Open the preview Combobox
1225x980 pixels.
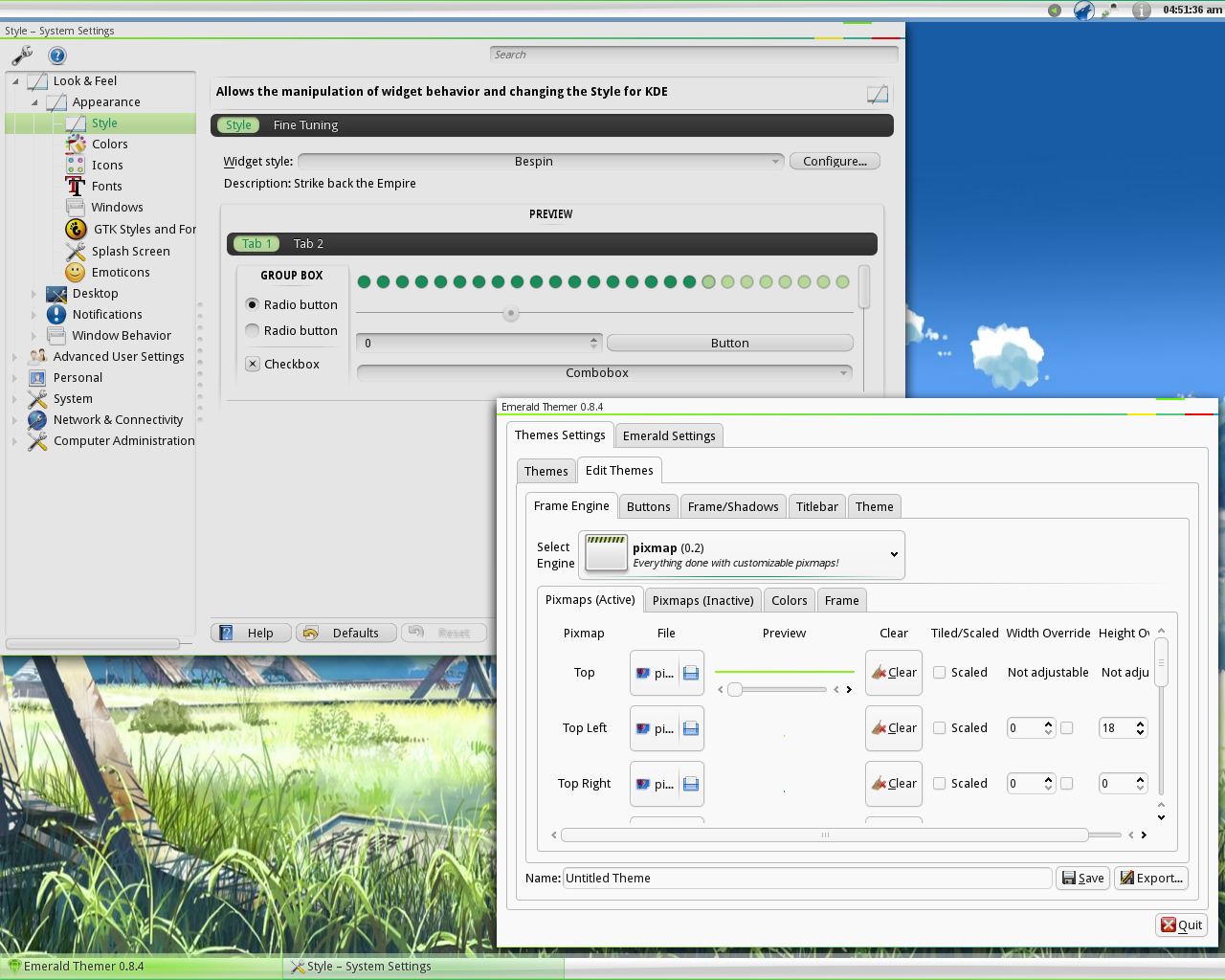tap(605, 373)
